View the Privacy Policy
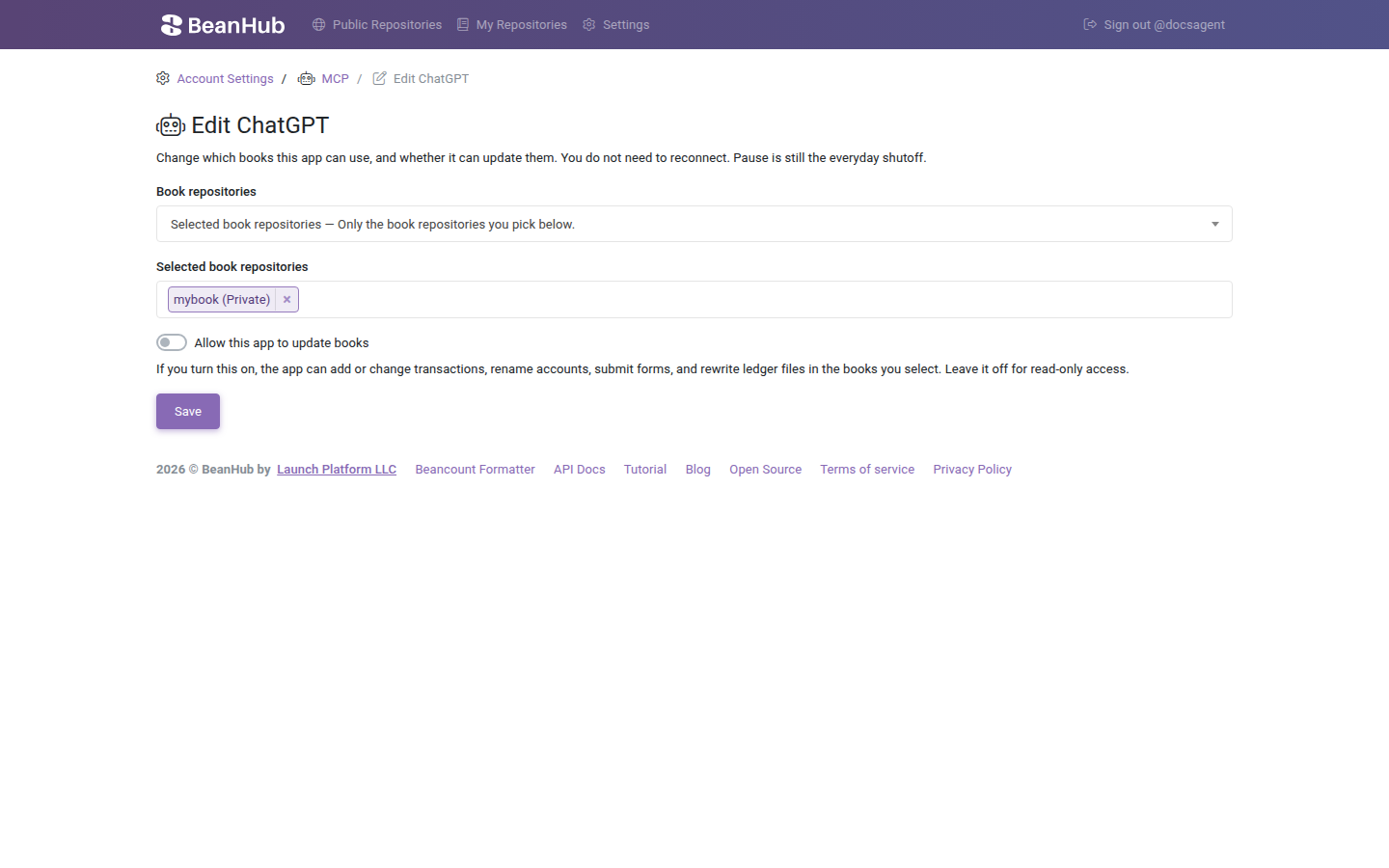Viewport: 1389px width, 868px height. pos(972,469)
